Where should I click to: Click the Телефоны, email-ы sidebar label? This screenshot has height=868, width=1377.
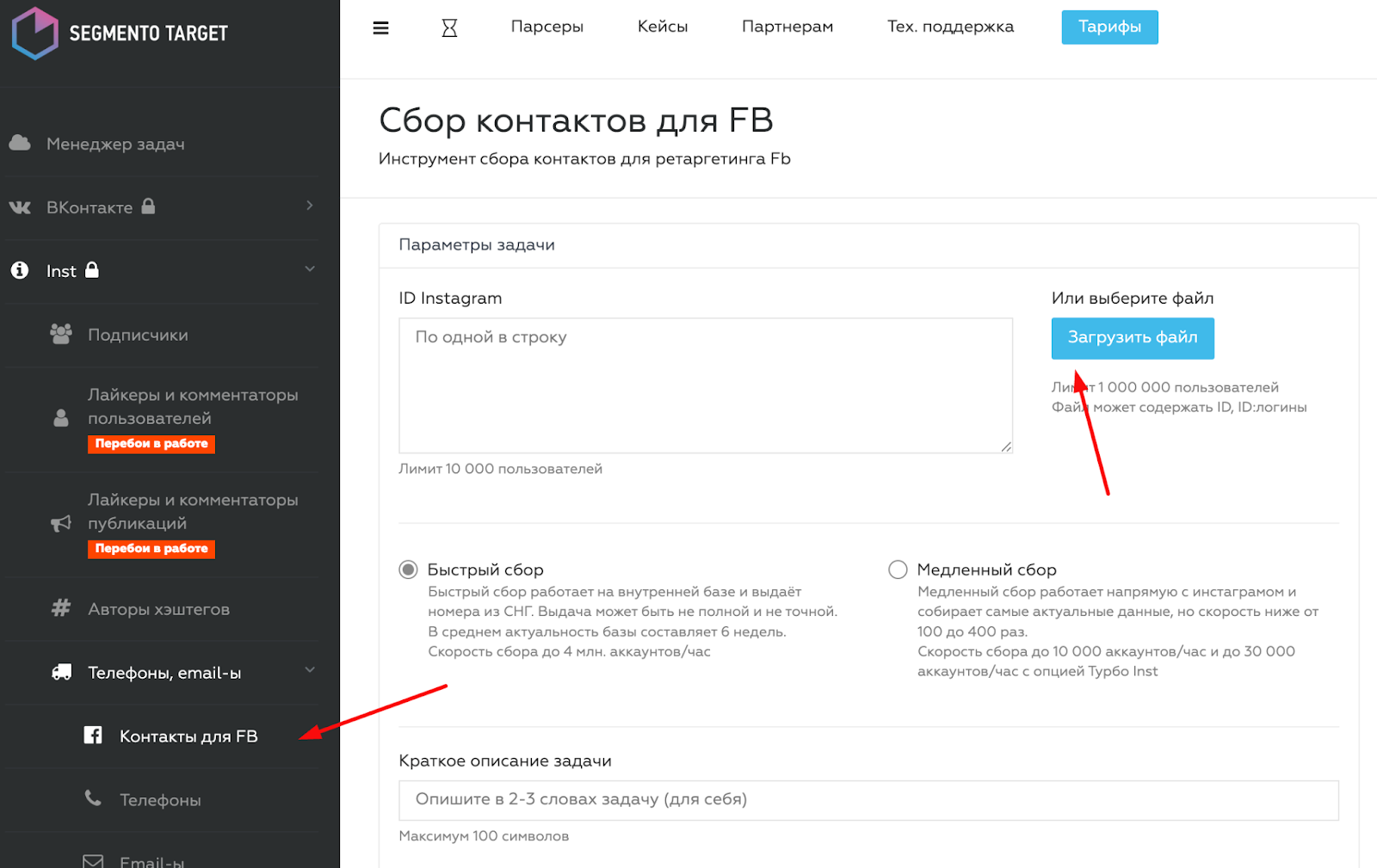(164, 673)
